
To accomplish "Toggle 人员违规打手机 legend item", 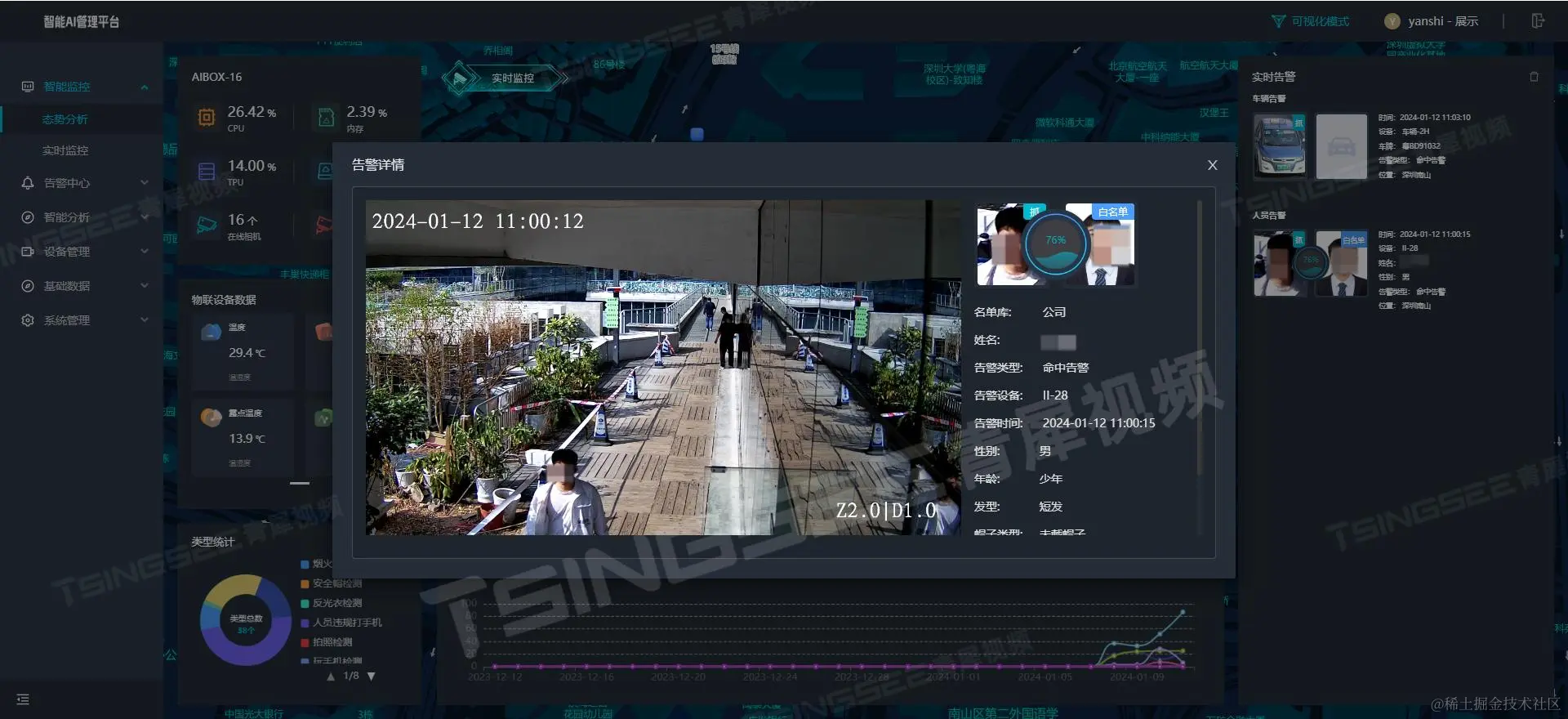I will tap(341, 623).
